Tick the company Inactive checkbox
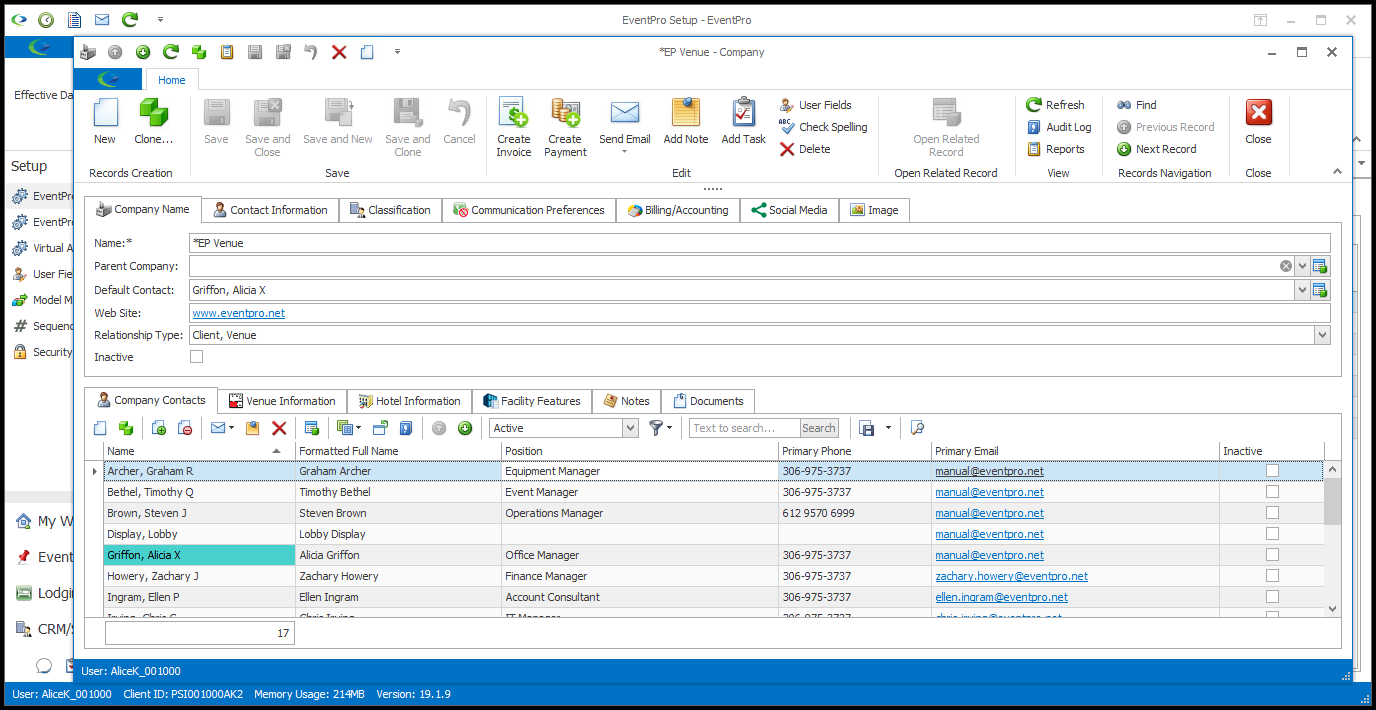The image size is (1376, 710). click(196, 357)
